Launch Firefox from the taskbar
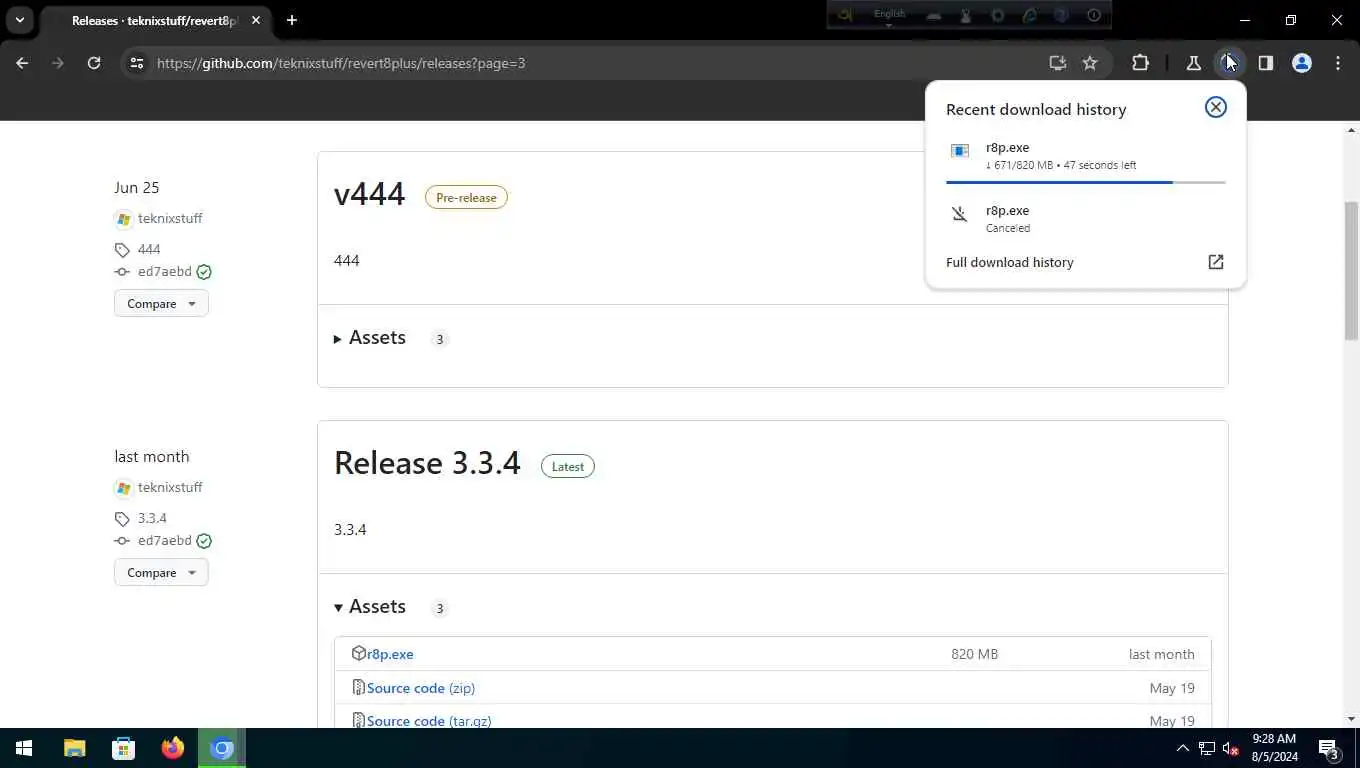 click(x=173, y=748)
